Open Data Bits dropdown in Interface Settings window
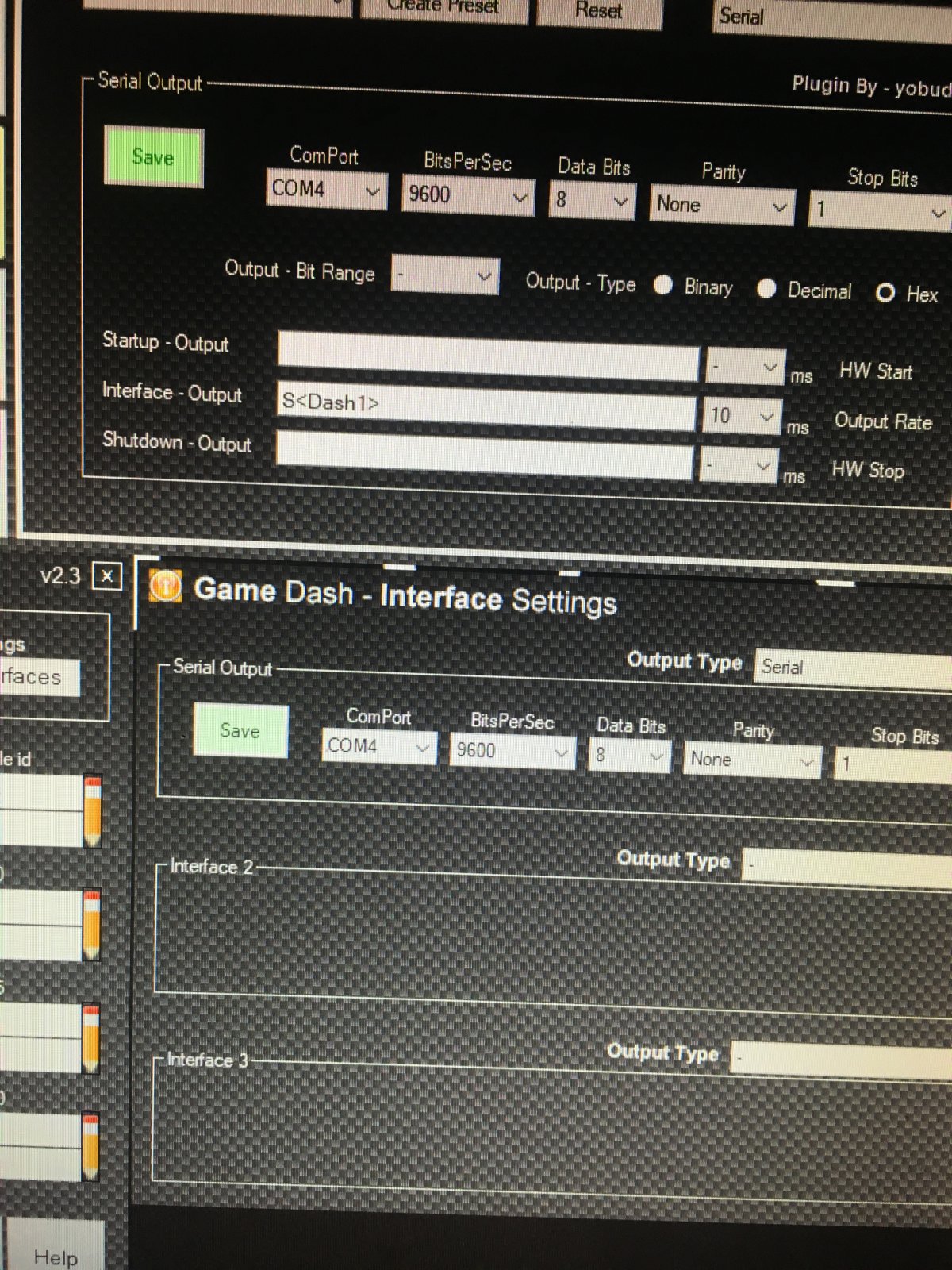 pyautogui.click(x=630, y=755)
